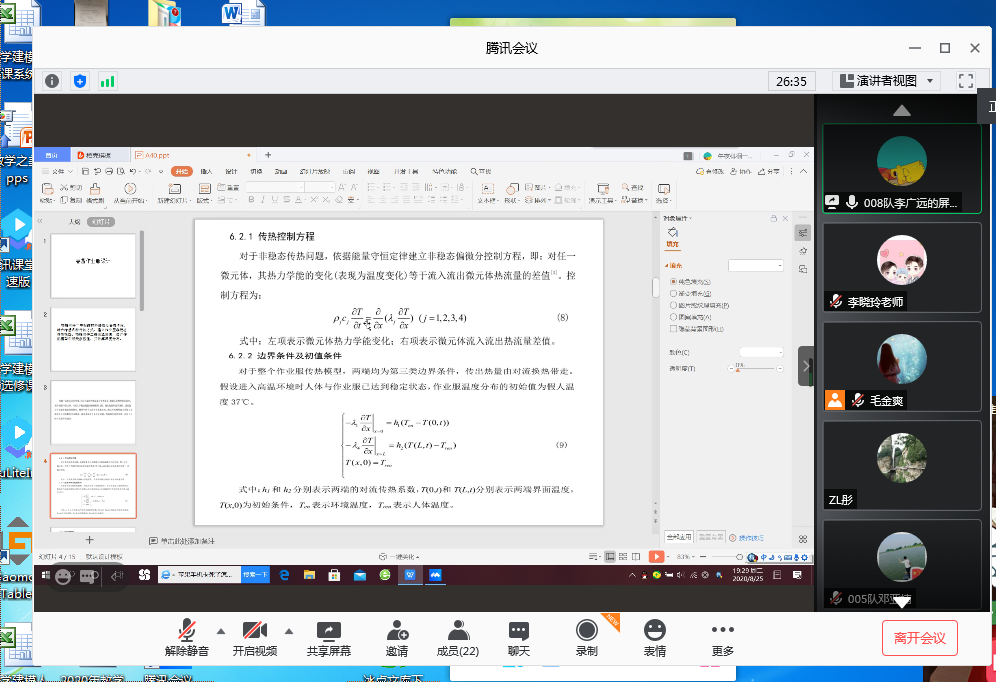
Task: Expand video options arrow beside 开启视频
Action: [289, 630]
